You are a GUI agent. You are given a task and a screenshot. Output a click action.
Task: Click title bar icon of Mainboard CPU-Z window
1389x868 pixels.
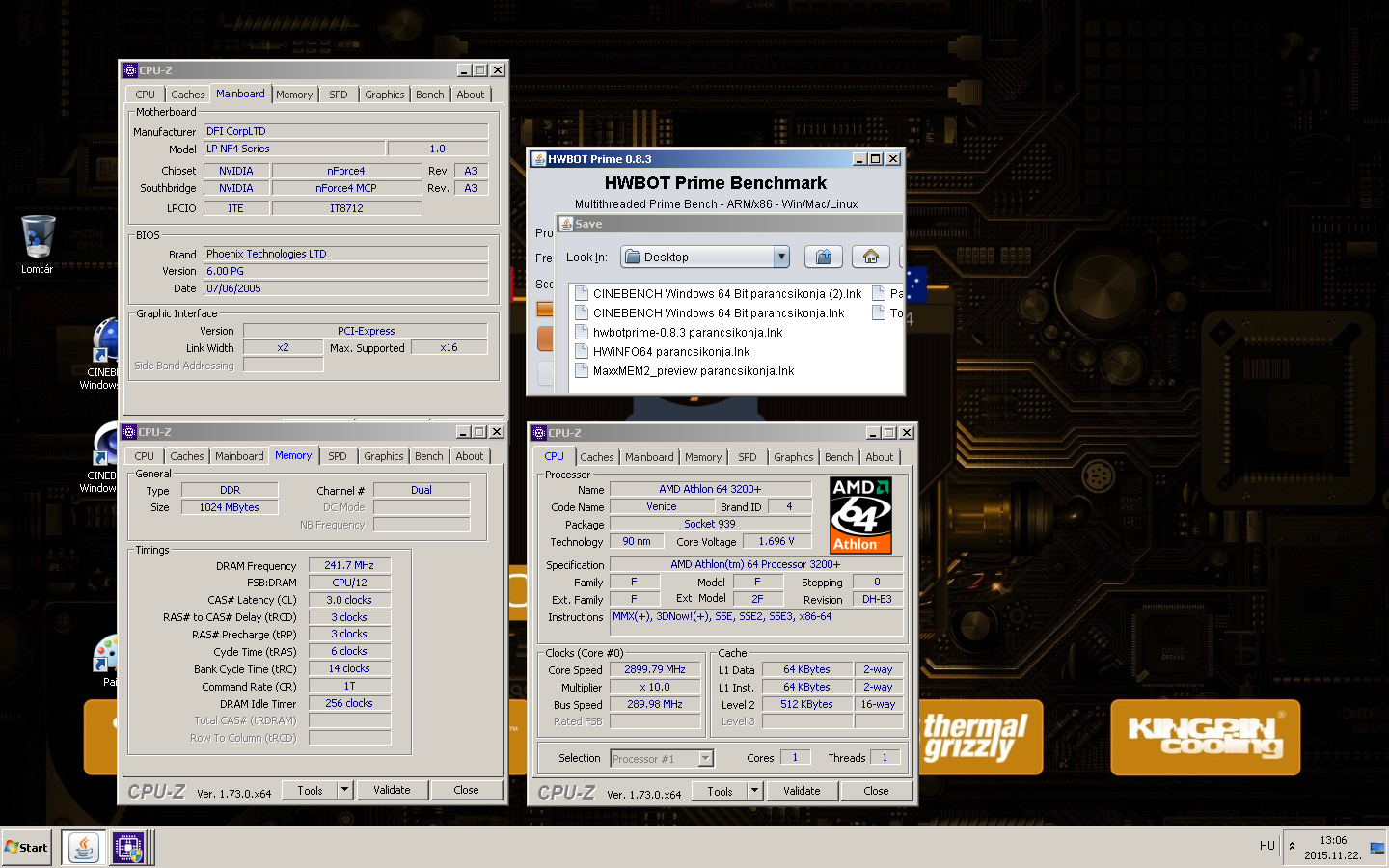130,69
